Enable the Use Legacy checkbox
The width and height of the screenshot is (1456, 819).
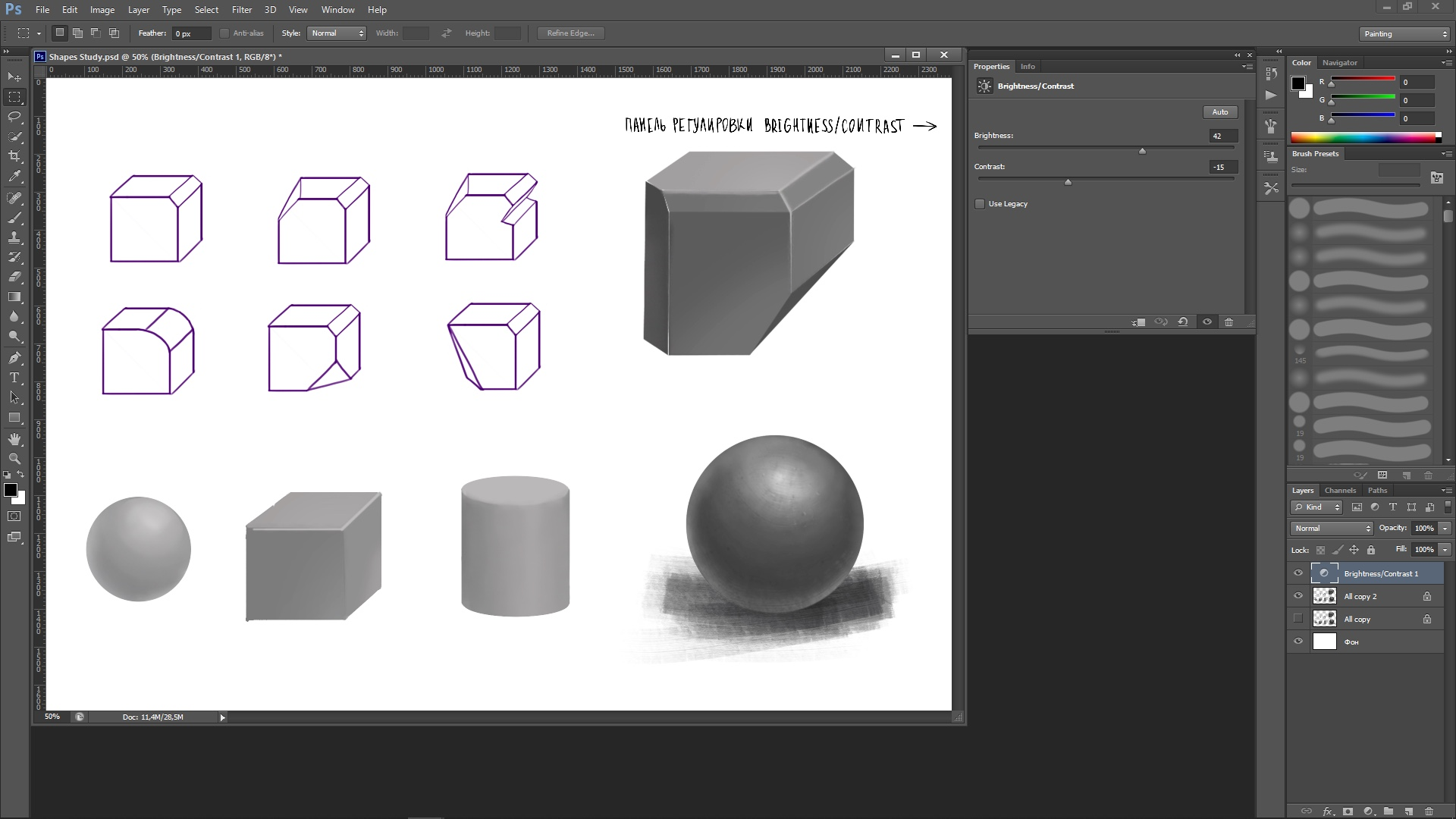pos(980,204)
